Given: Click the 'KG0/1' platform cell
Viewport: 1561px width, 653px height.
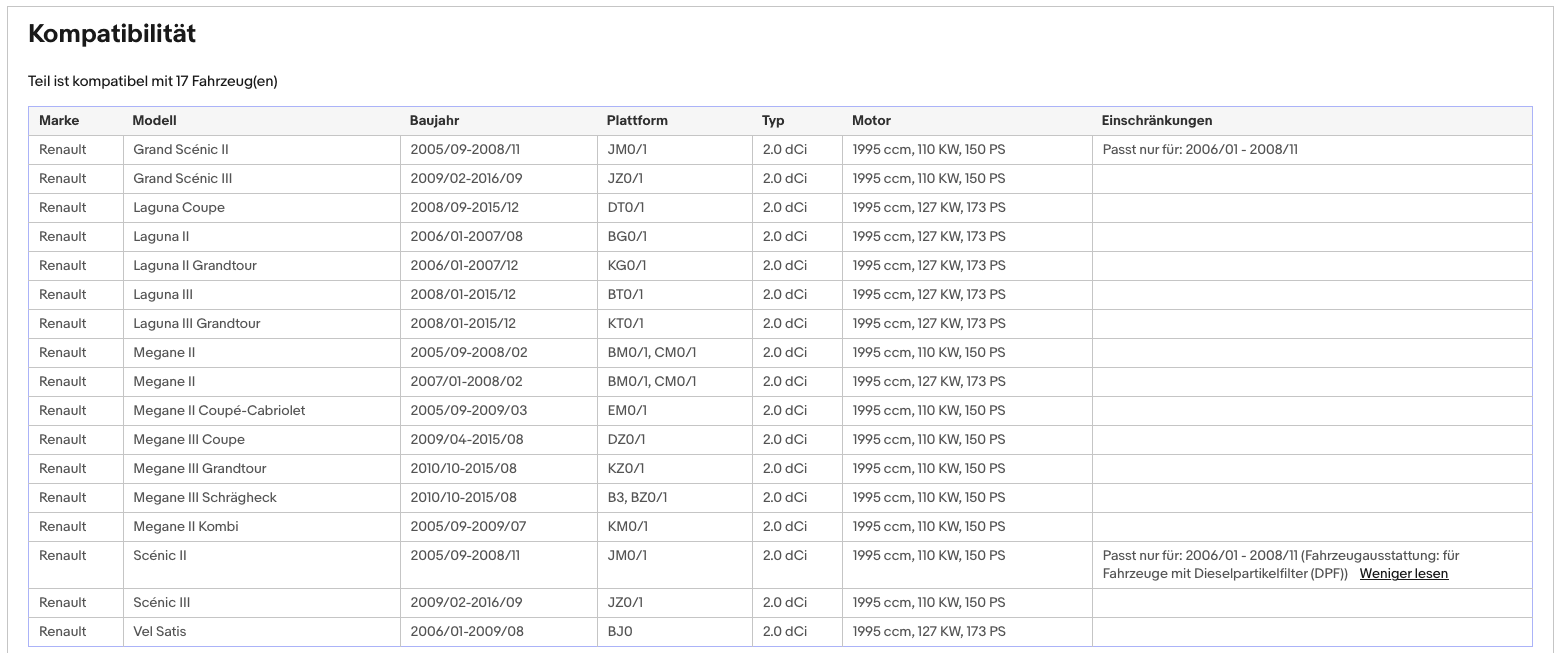Looking at the screenshot, I should (x=675, y=265).
